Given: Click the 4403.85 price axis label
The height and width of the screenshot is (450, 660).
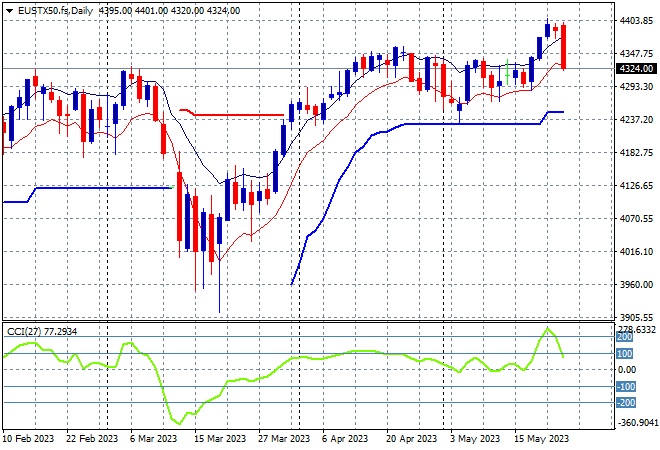Looking at the screenshot, I should click(636, 21).
